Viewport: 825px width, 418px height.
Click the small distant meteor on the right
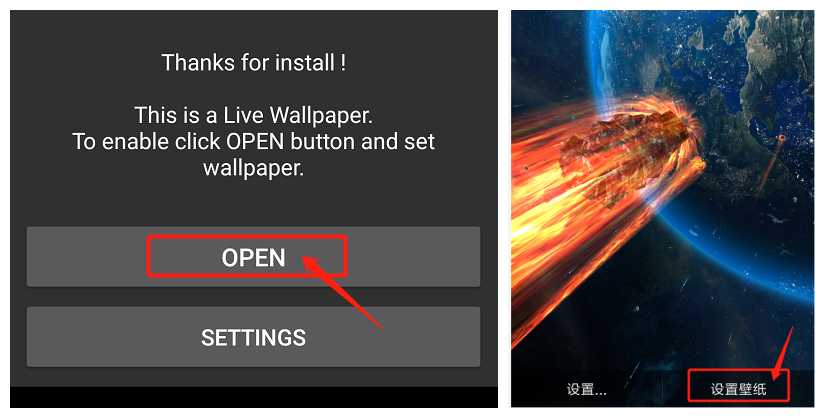coord(781,138)
